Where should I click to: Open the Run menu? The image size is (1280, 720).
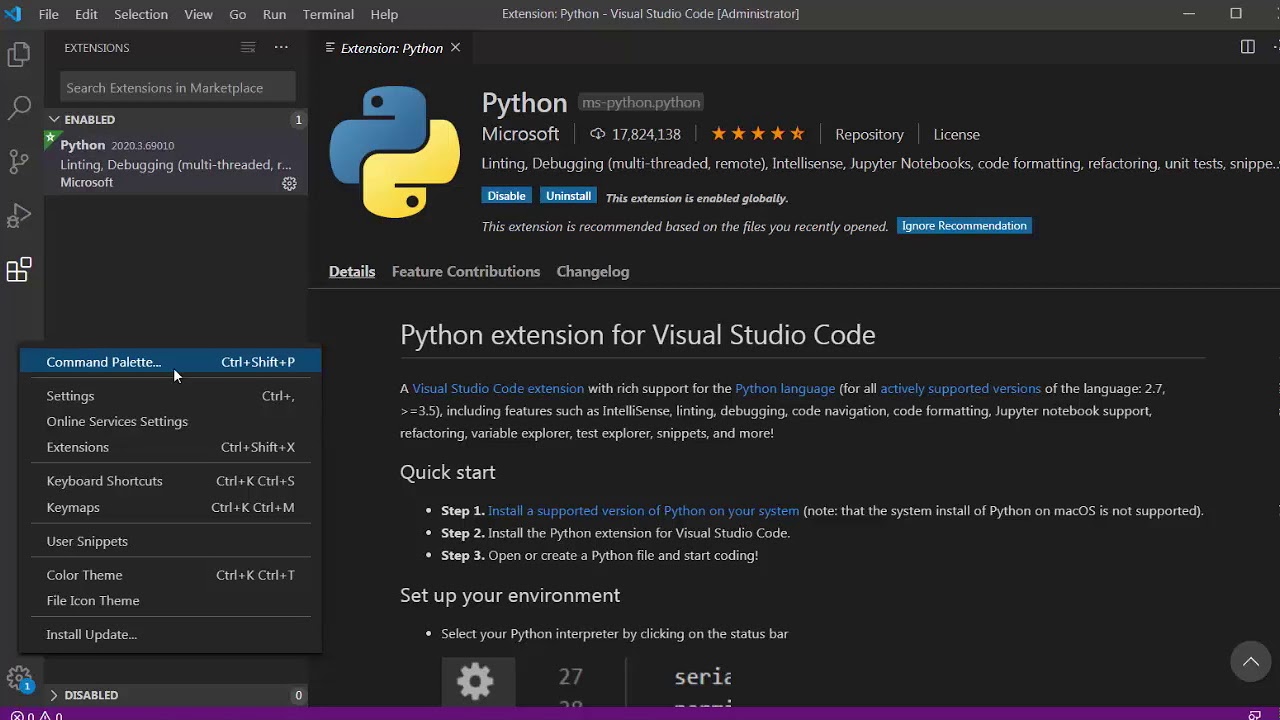[x=274, y=14]
